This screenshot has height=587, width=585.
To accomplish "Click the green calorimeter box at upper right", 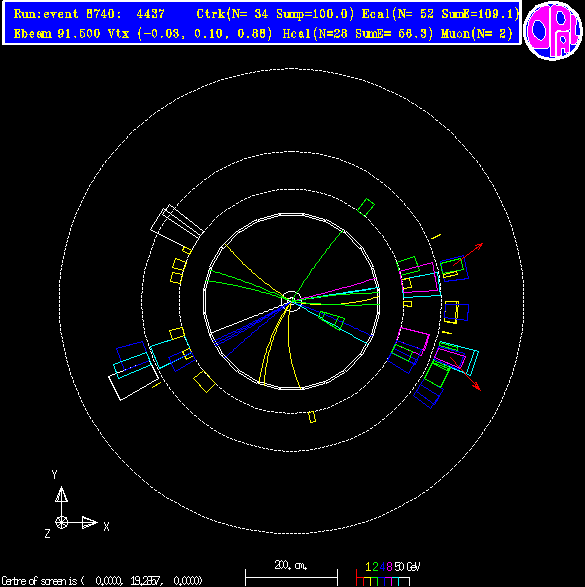I will [x=366, y=207].
